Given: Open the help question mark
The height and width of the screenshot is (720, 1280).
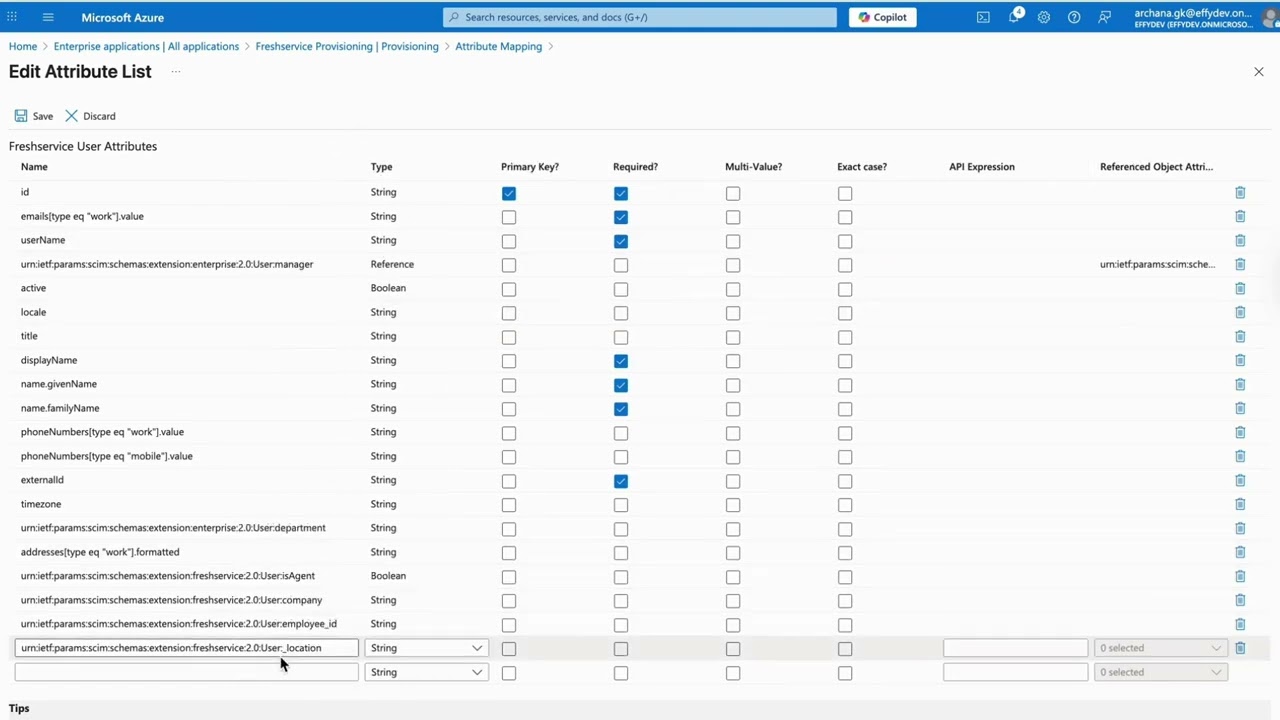Looking at the screenshot, I should 1074,17.
